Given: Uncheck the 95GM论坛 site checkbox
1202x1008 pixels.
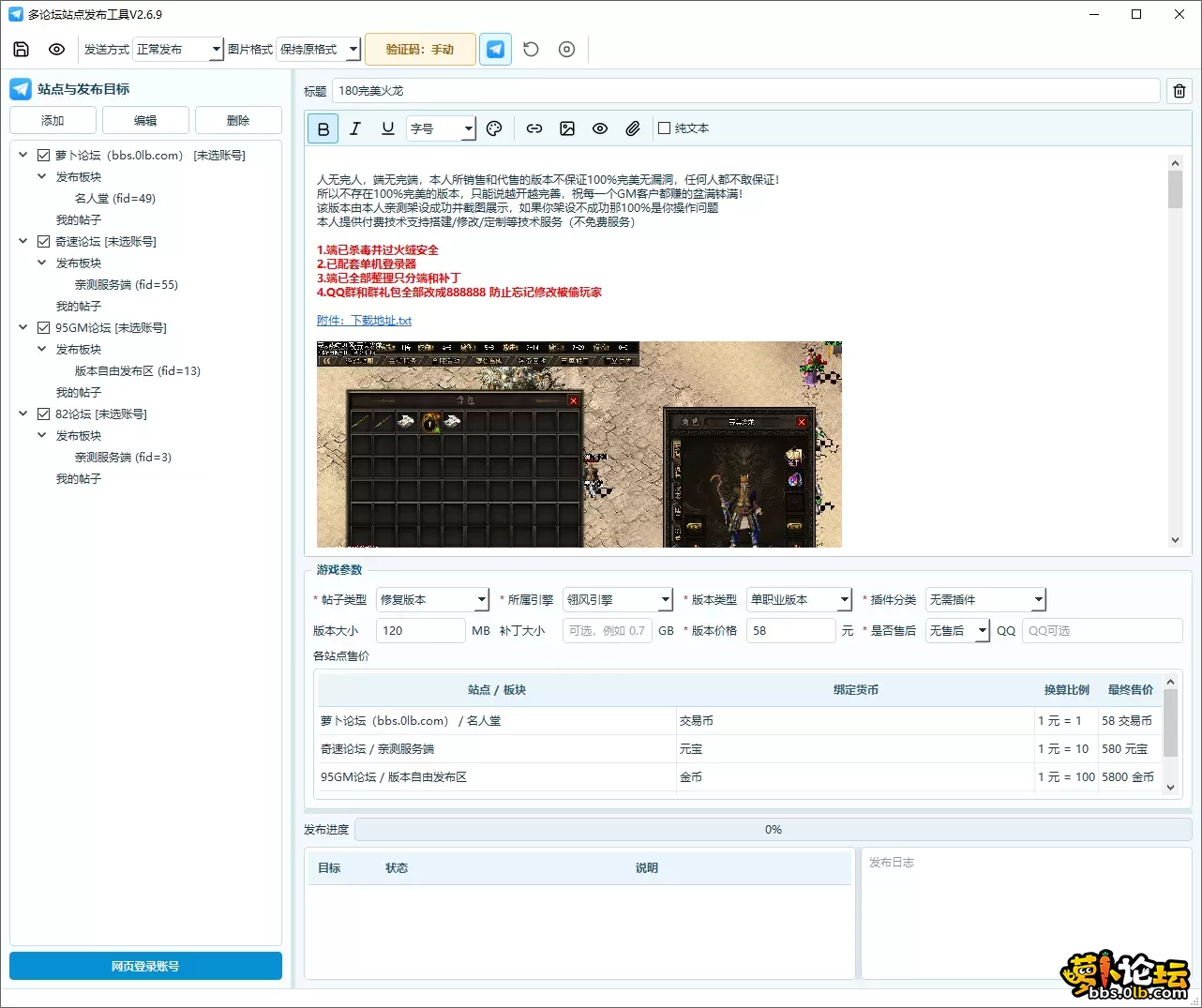Looking at the screenshot, I should [x=43, y=328].
